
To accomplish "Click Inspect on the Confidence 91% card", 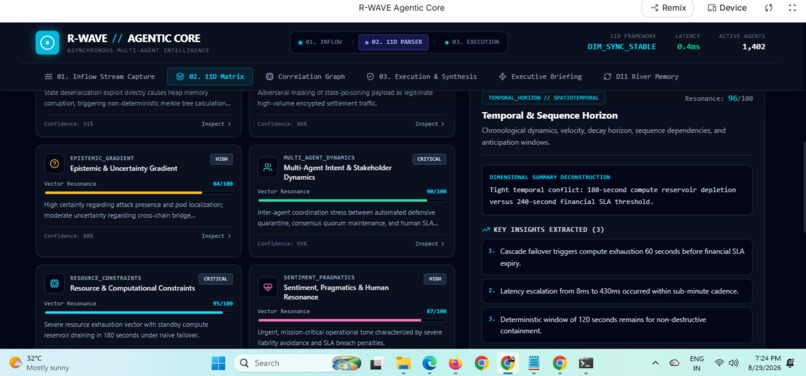I will pyautogui.click(x=216, y=124).
